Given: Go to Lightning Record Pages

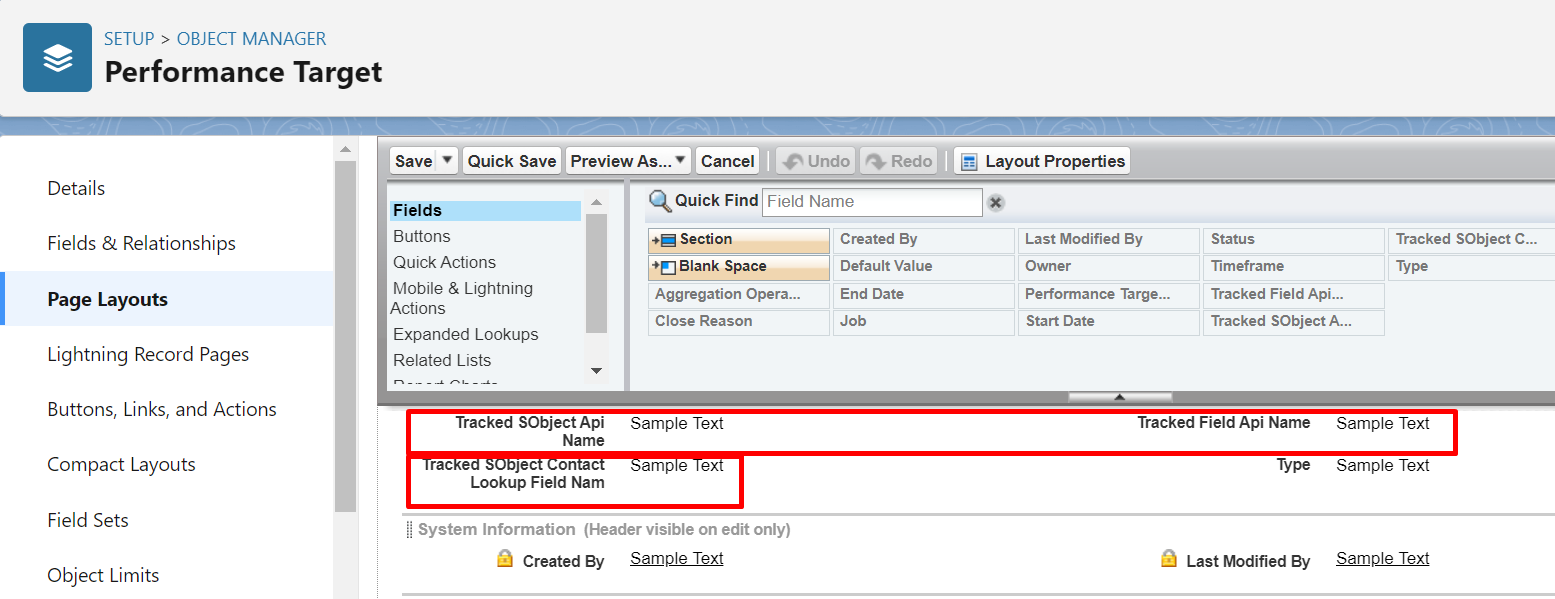Looking at the screenshot, I should 148,354.
